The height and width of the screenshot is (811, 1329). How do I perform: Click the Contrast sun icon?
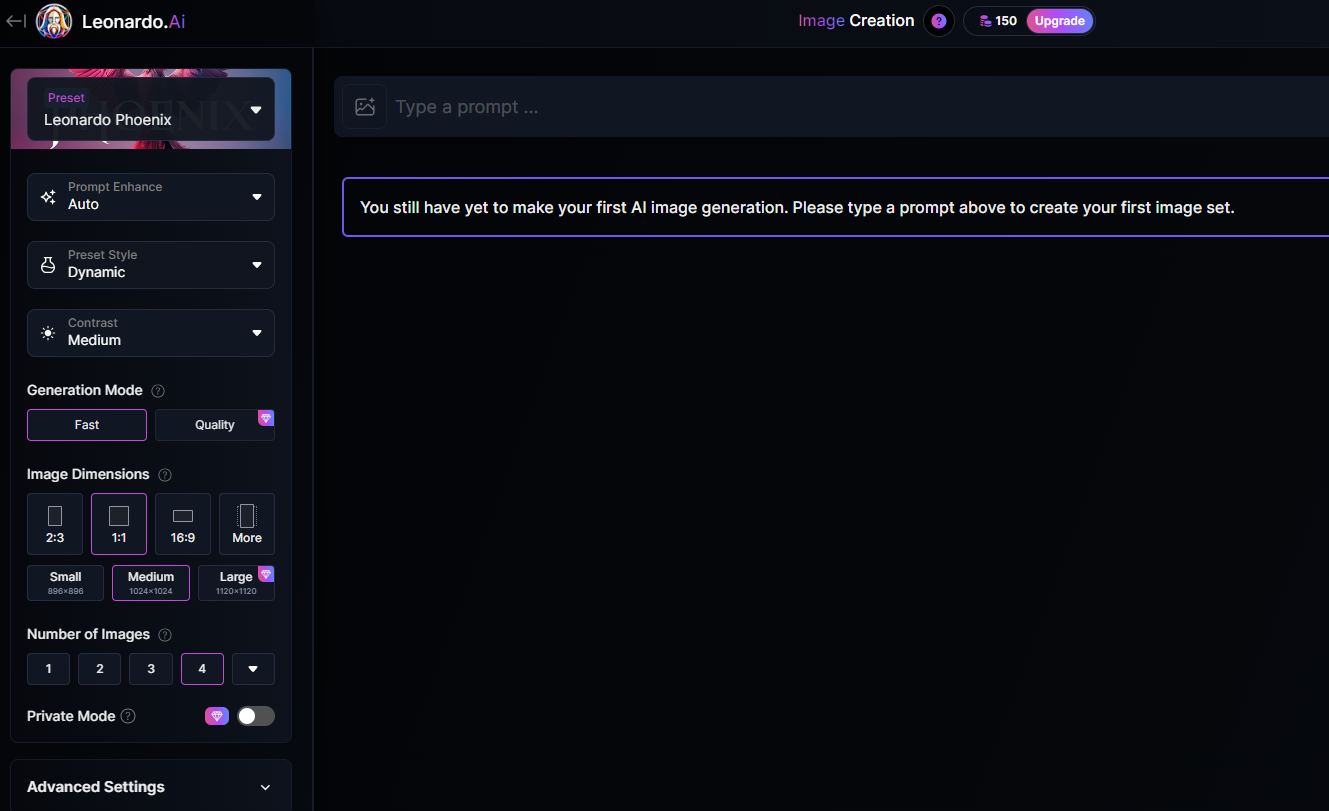pyautogui.click(x=48, y=333)
